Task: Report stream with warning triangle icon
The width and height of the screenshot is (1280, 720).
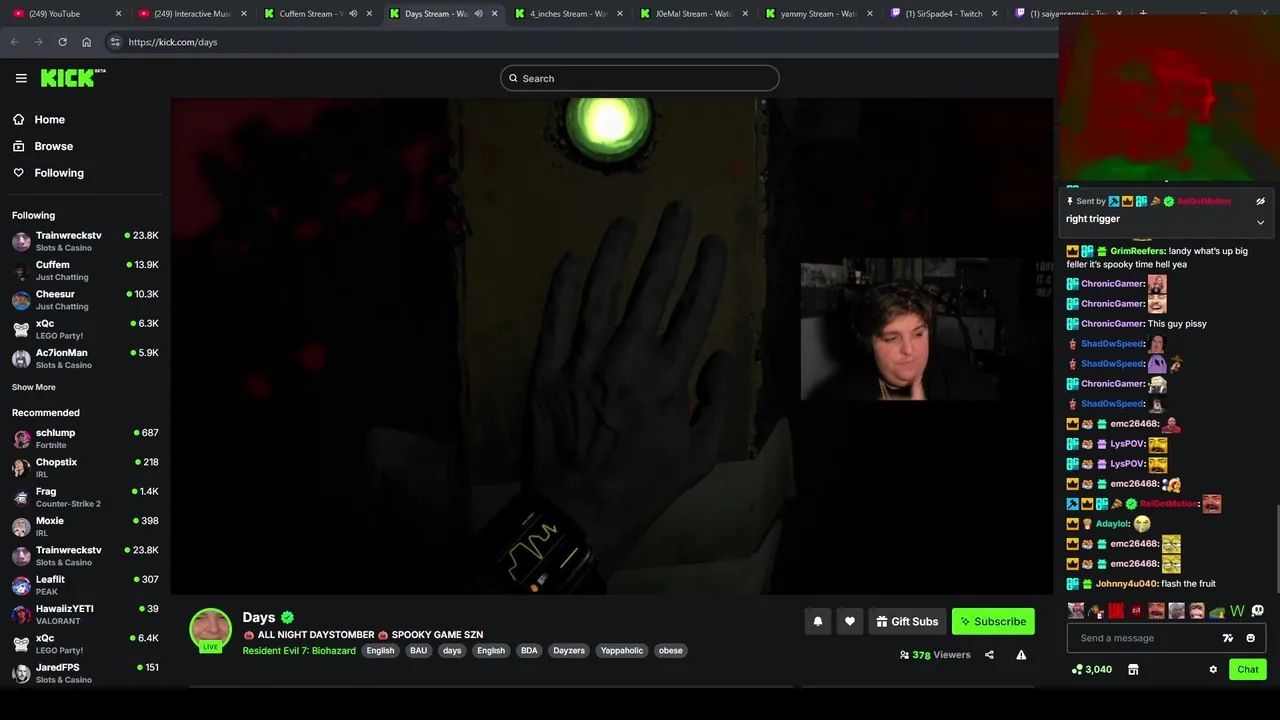Action: pyautogui.click(x=1021, y=655)
